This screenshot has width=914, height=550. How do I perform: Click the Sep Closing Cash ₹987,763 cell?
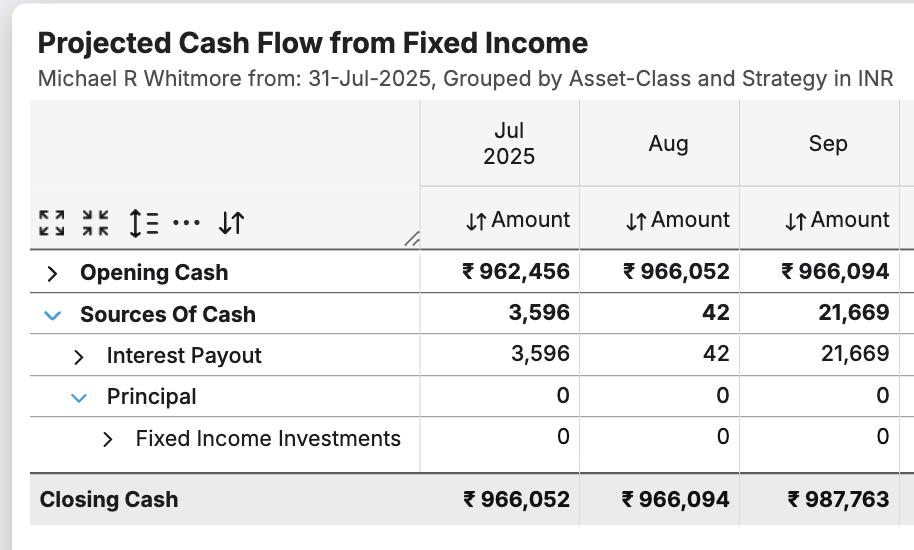[x=838, y=499]
